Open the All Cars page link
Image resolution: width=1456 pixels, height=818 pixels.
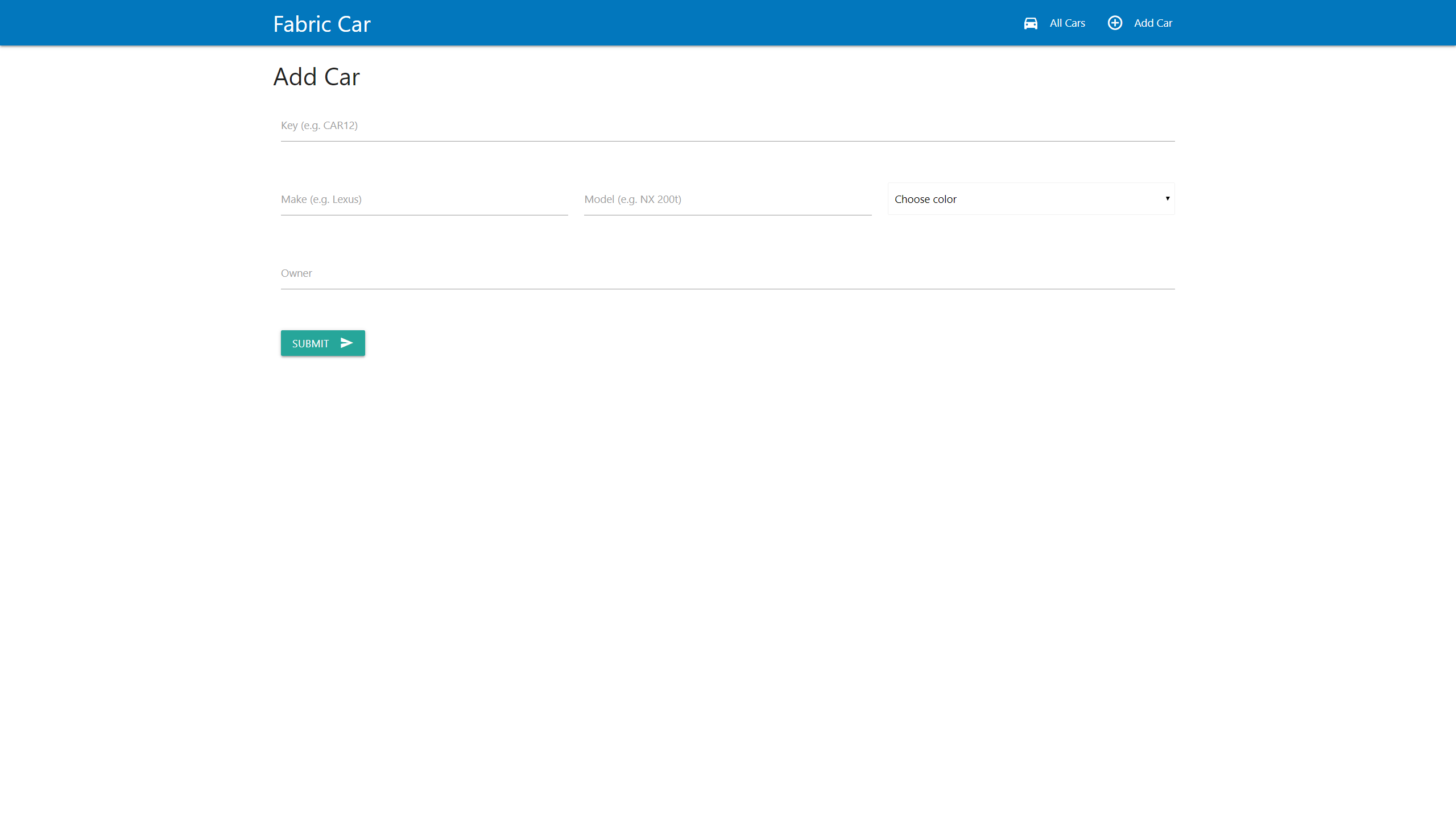click(1067, 23)
